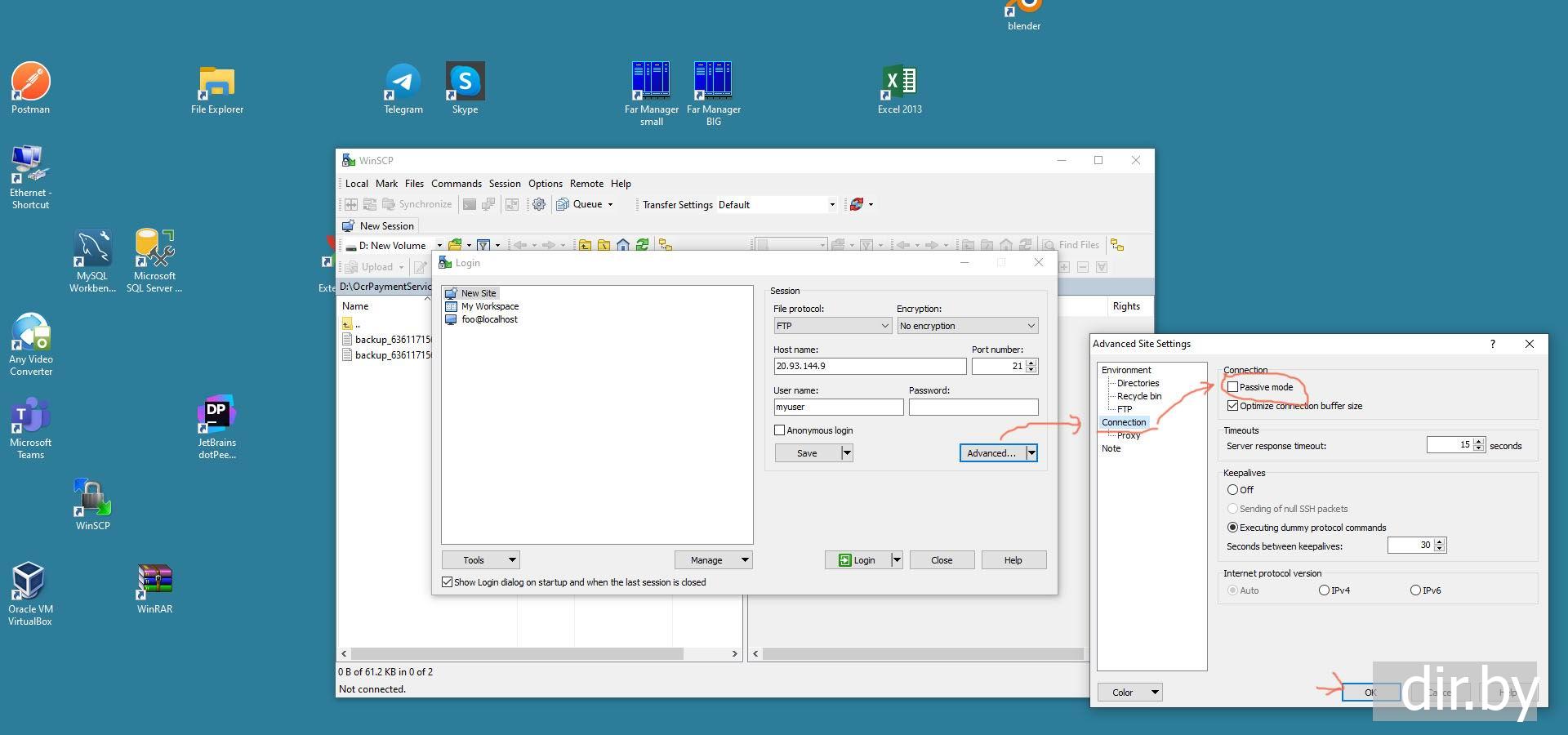Select the foo@localhost saved site

[488, 319]
